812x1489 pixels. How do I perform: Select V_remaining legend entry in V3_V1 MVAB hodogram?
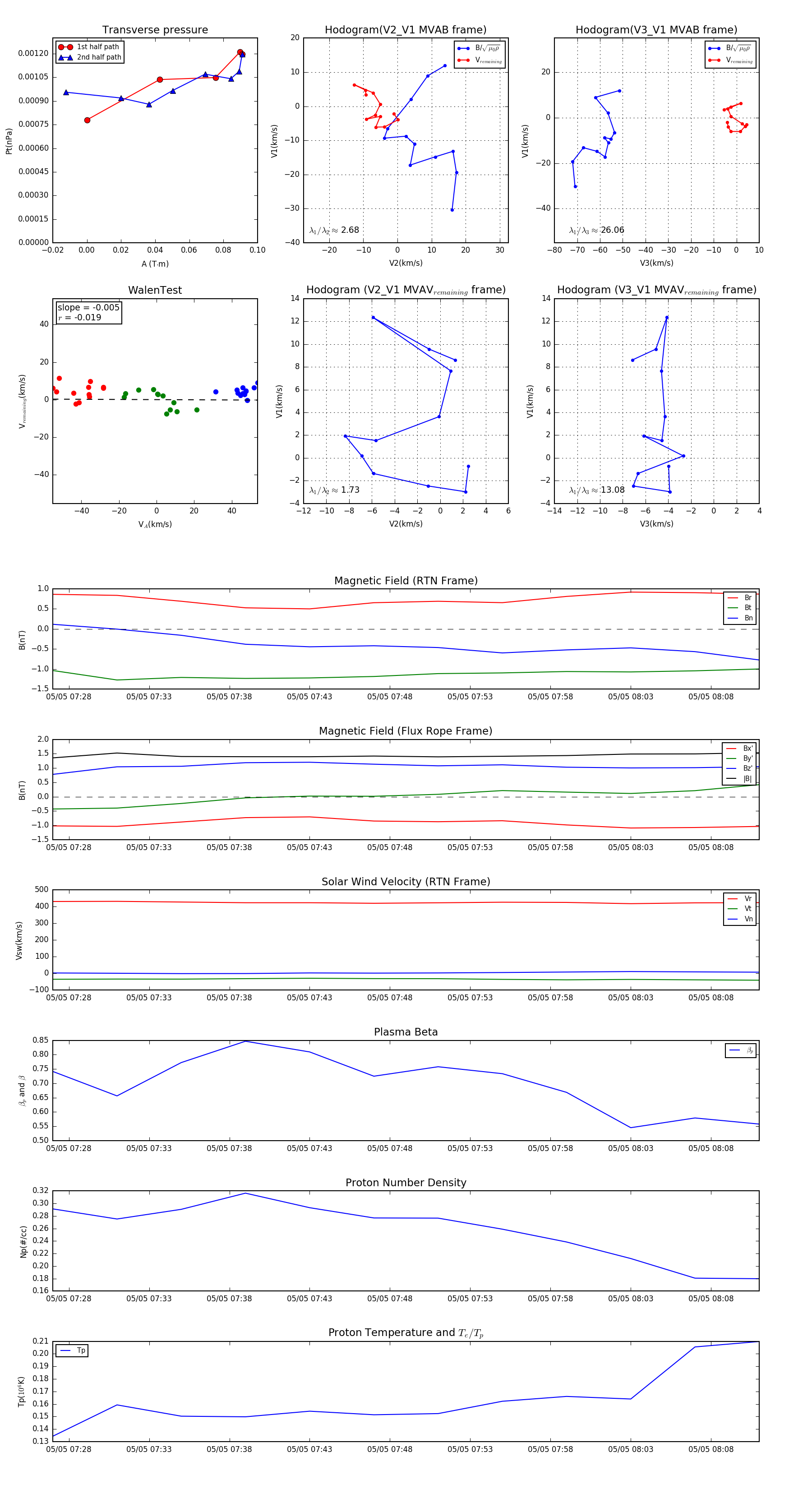(730, 60)
